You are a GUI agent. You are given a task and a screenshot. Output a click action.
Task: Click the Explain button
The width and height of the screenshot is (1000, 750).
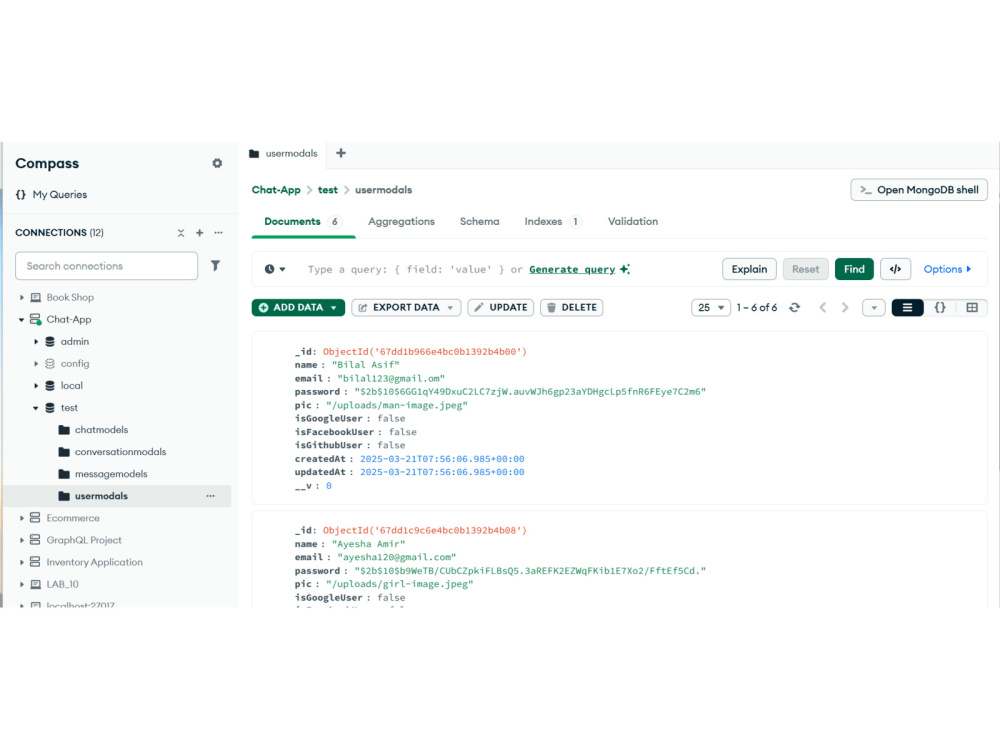coord(749,269)
